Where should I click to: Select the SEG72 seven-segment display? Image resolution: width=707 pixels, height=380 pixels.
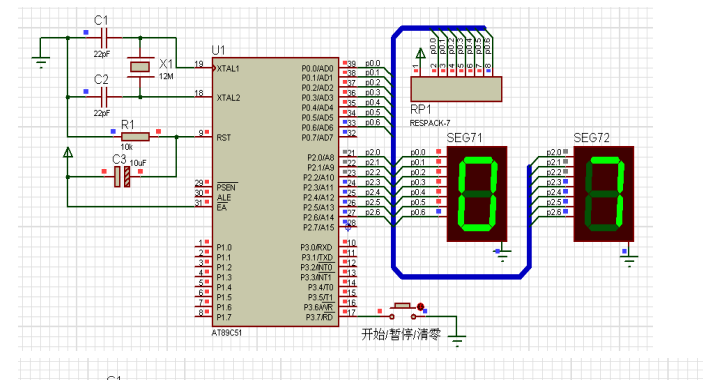click(604, 194)
